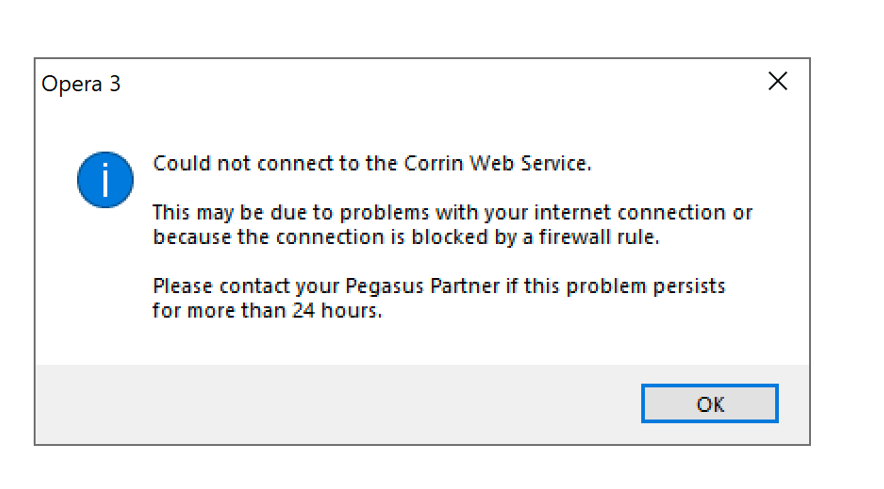Image resolution: width=884 pixels, height=489 pixels.
Task: Click the 'Please contact your Pegasus Partner' line
Action: (439, 286)
